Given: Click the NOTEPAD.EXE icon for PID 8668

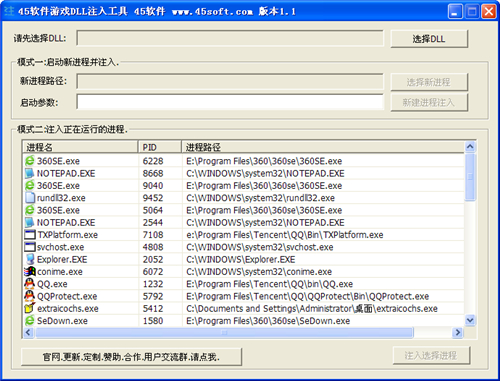Looking at the screenshot, I should coord(29,173).
